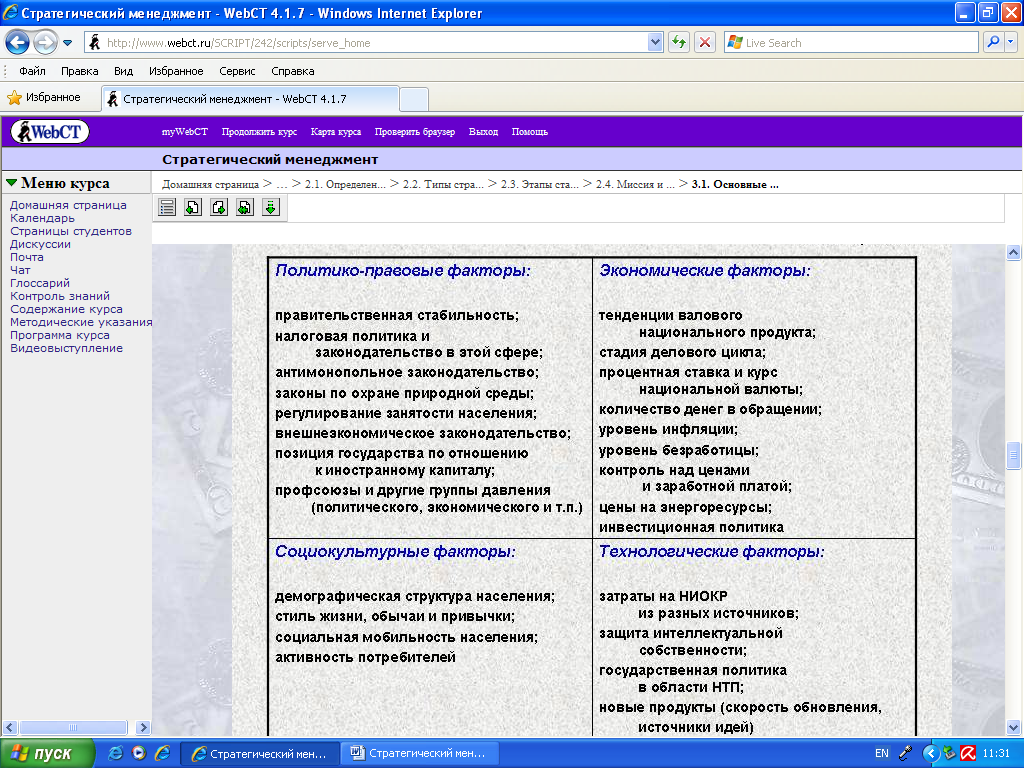Go to next page icon
This screenshot has width=1024, height=768.
coord(219,208)
